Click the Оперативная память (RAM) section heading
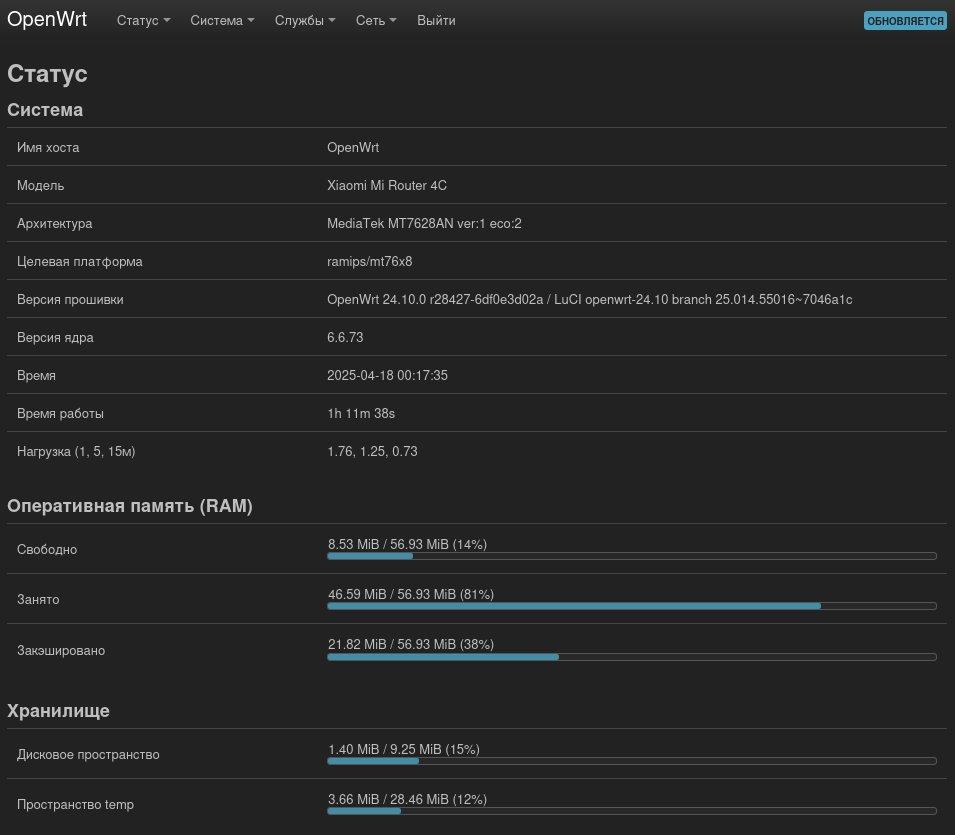955x835 pixels. click(x=130, y=507)
